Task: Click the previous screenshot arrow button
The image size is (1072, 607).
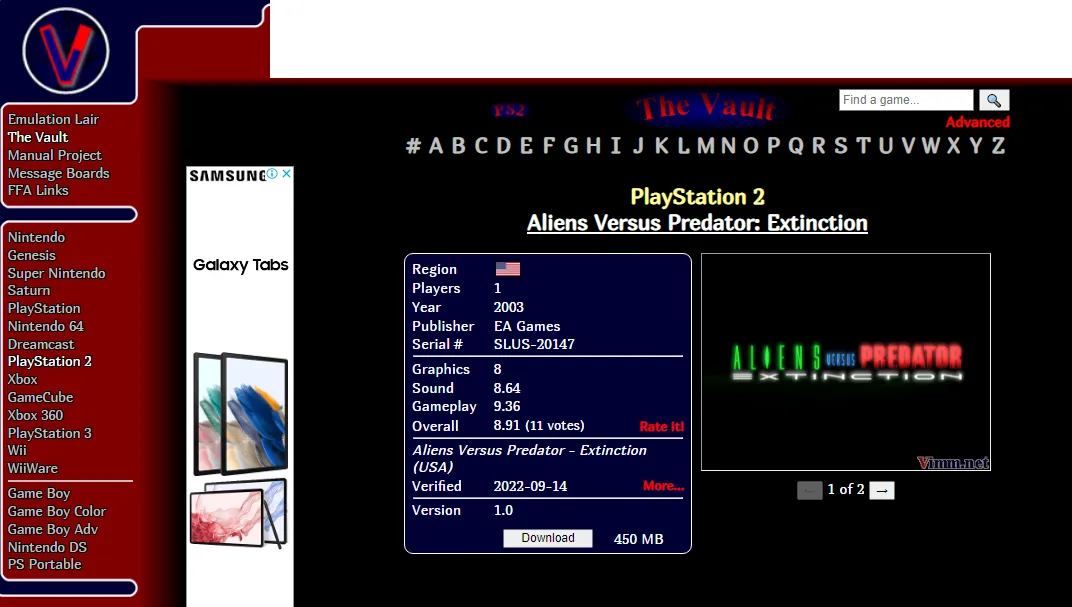Action: click(x=809, y=490)
